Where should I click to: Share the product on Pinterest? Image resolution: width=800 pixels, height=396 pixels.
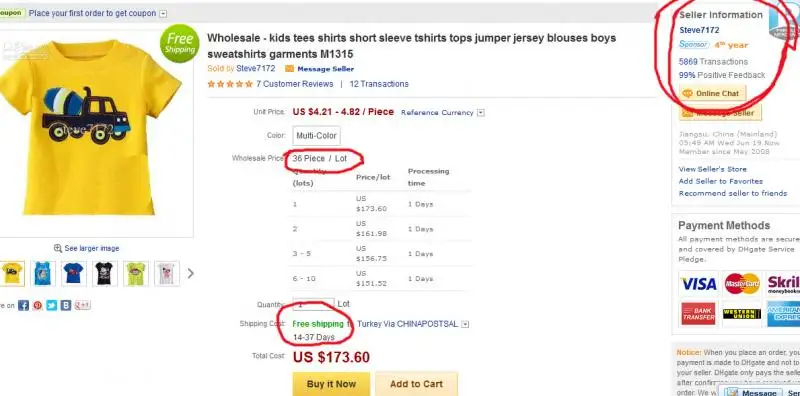(38, 305)
